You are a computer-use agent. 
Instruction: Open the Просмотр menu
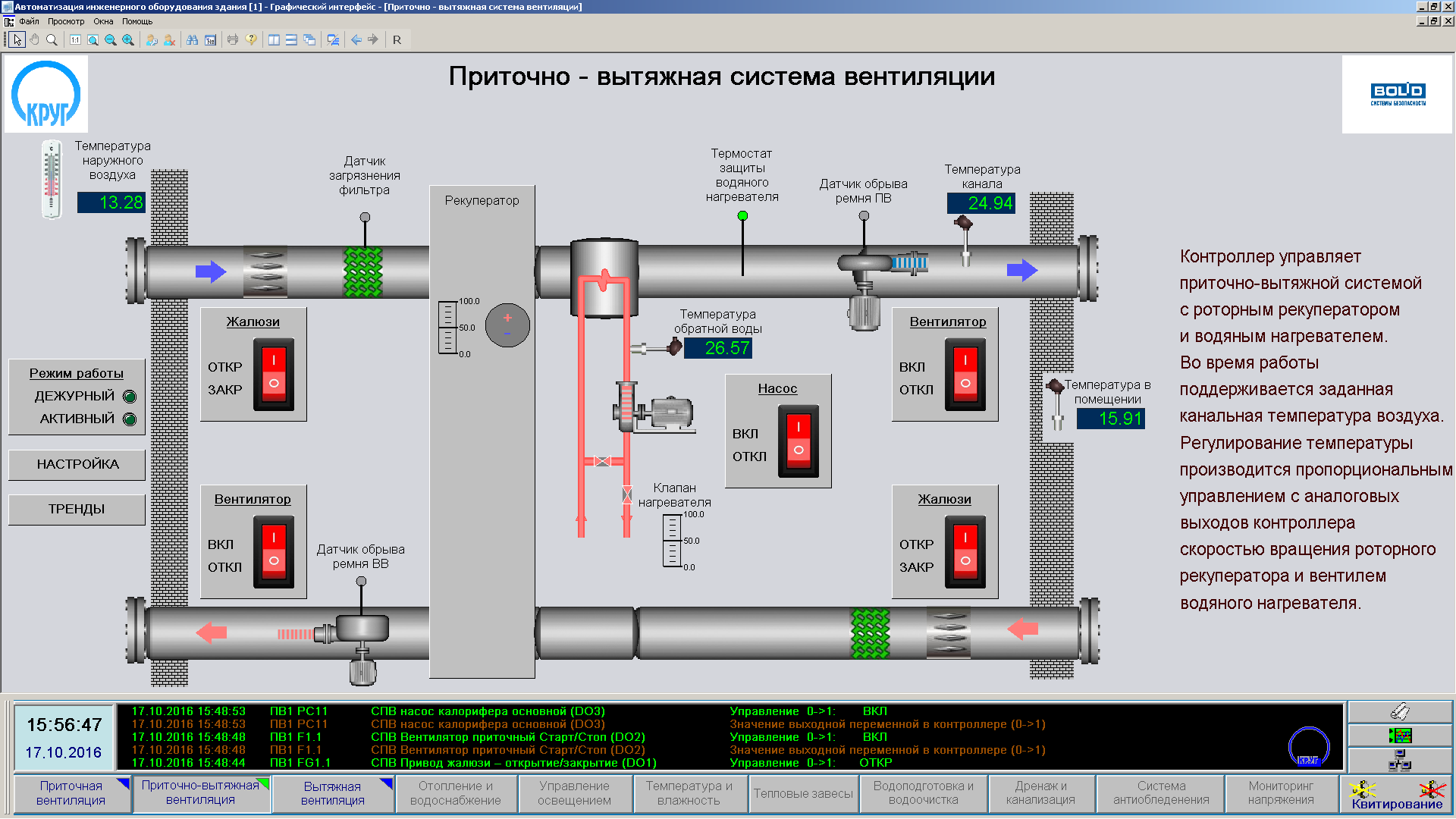click(66, 21)
